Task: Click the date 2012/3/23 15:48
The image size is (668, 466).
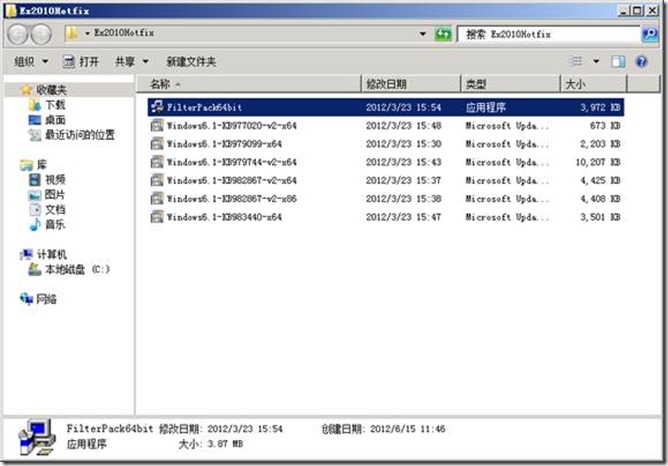Action: pyautogui.click(x=403, y=126)
